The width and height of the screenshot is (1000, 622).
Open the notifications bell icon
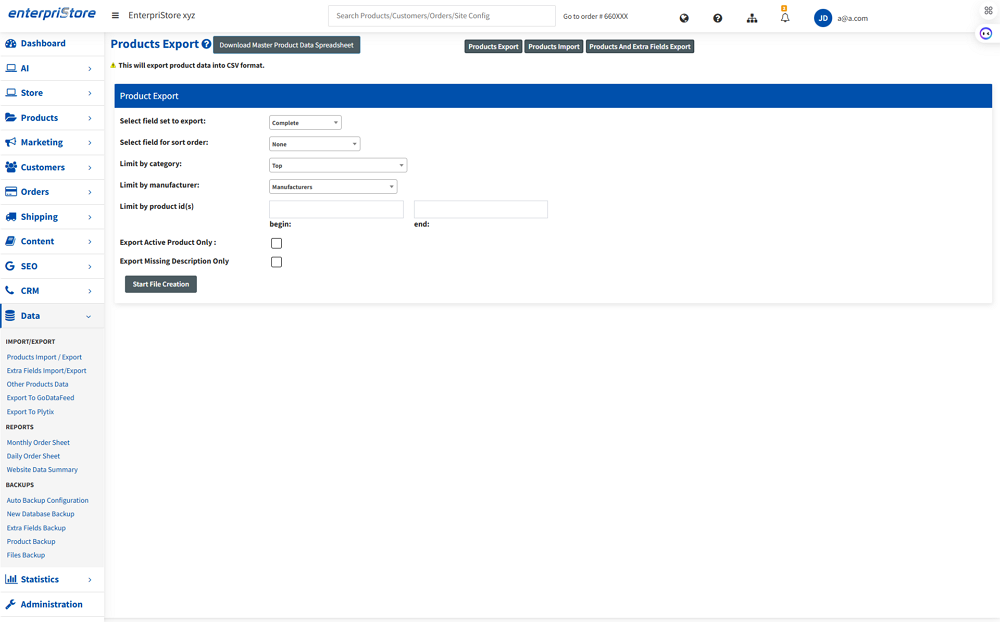785,18
